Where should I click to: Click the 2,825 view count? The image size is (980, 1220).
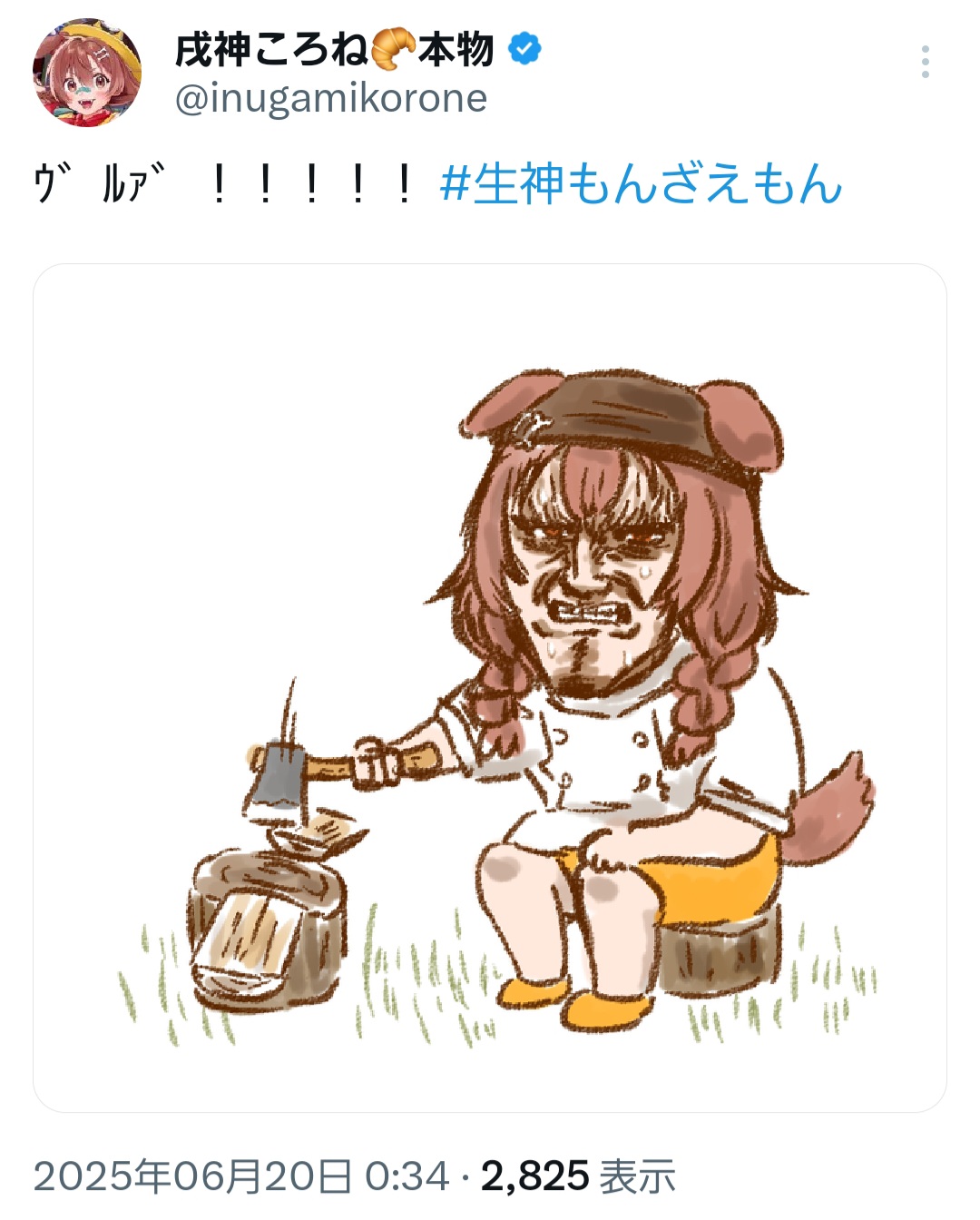[535, 1176]
